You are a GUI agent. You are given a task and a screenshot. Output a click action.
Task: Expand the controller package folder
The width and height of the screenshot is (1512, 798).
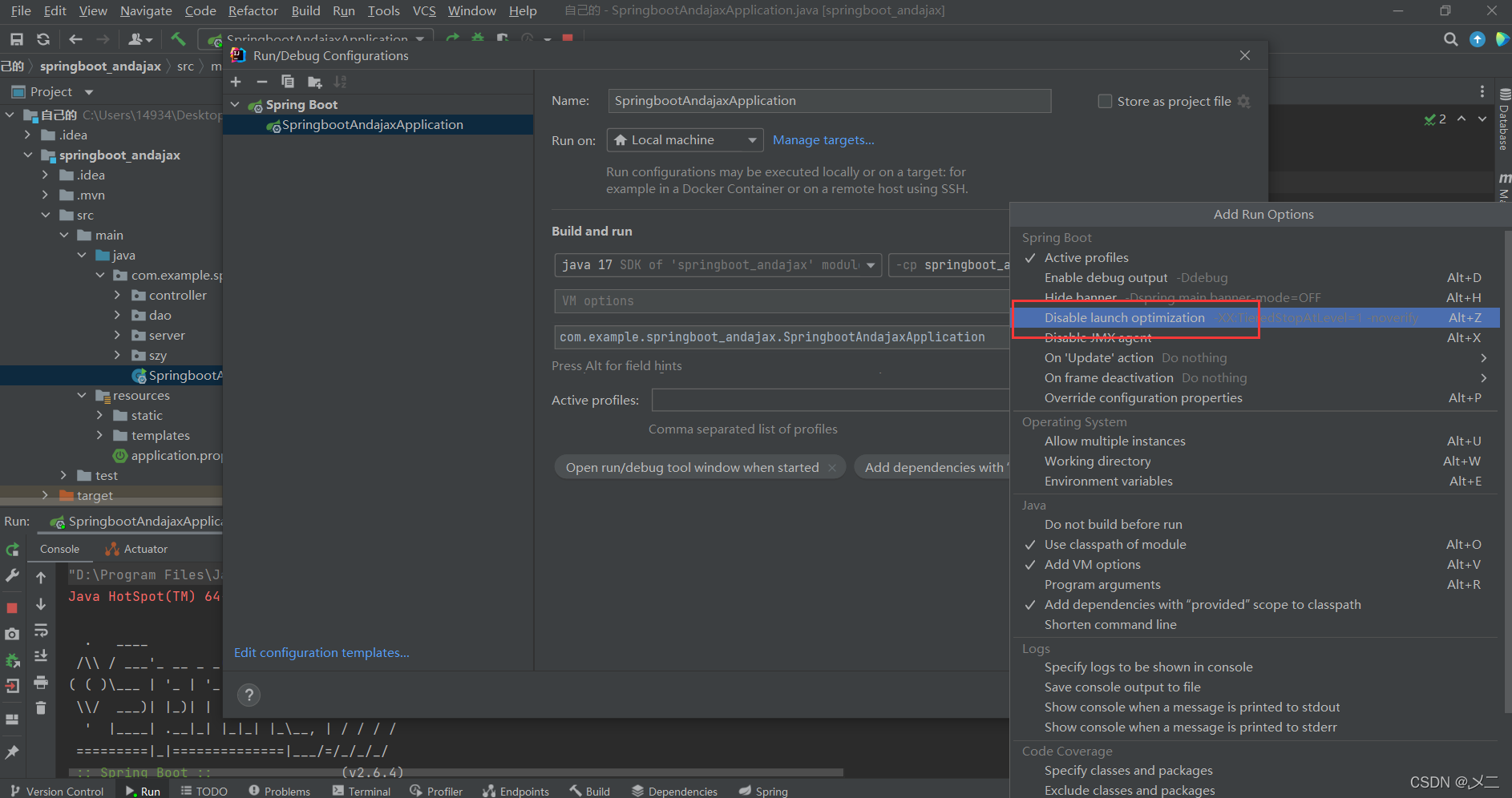pos(118,295)
